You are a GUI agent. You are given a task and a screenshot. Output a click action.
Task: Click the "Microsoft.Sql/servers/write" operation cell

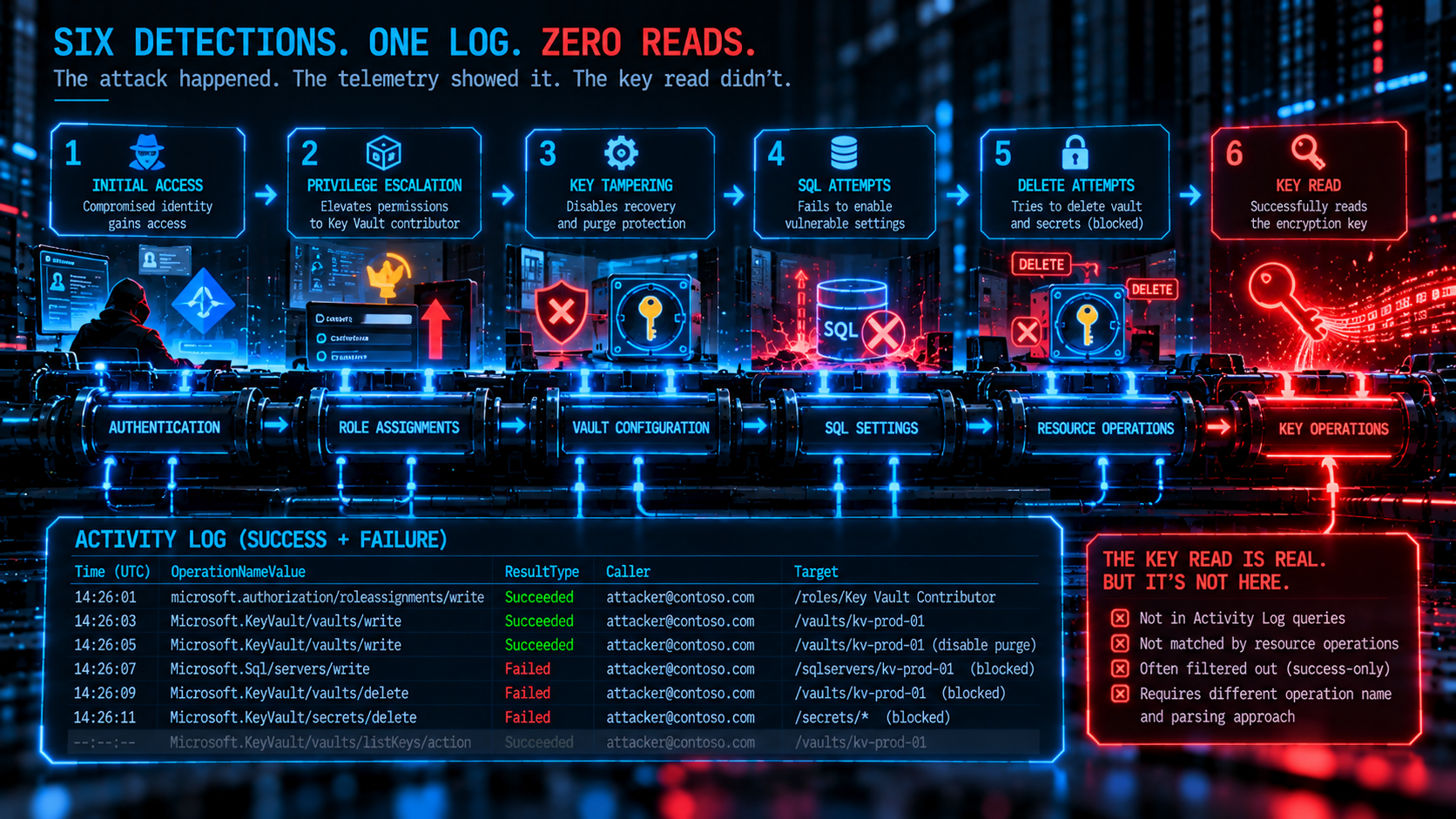point(269,669)
